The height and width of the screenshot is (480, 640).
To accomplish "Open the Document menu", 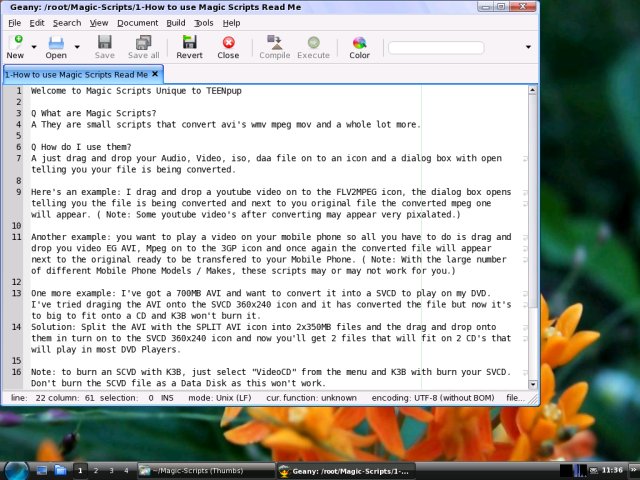I will coord(138,23).
